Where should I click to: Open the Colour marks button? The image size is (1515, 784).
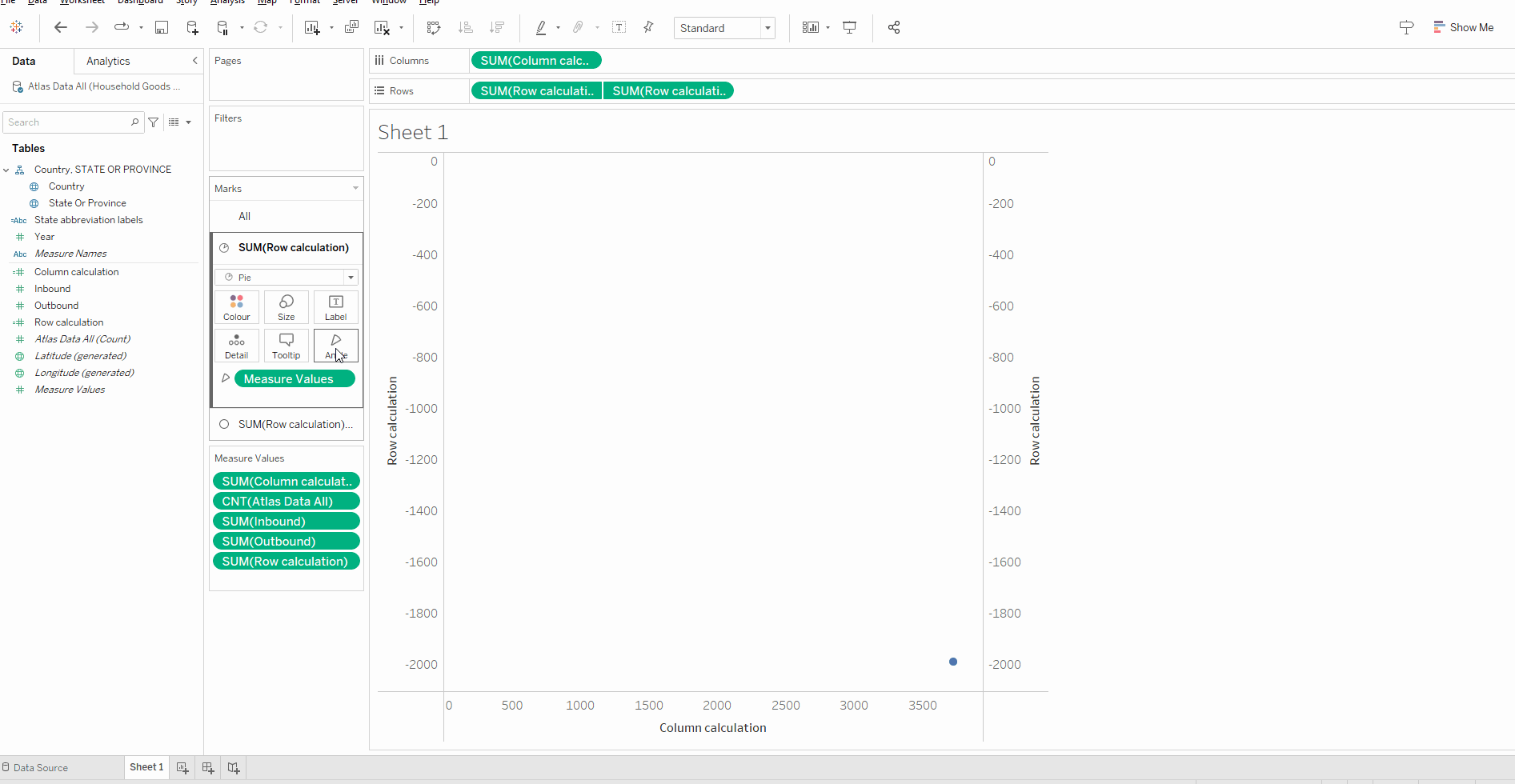coord(237,307)
